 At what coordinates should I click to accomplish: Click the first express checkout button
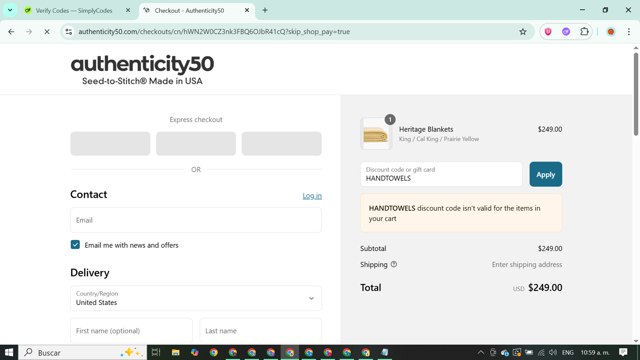coord(110,143)
